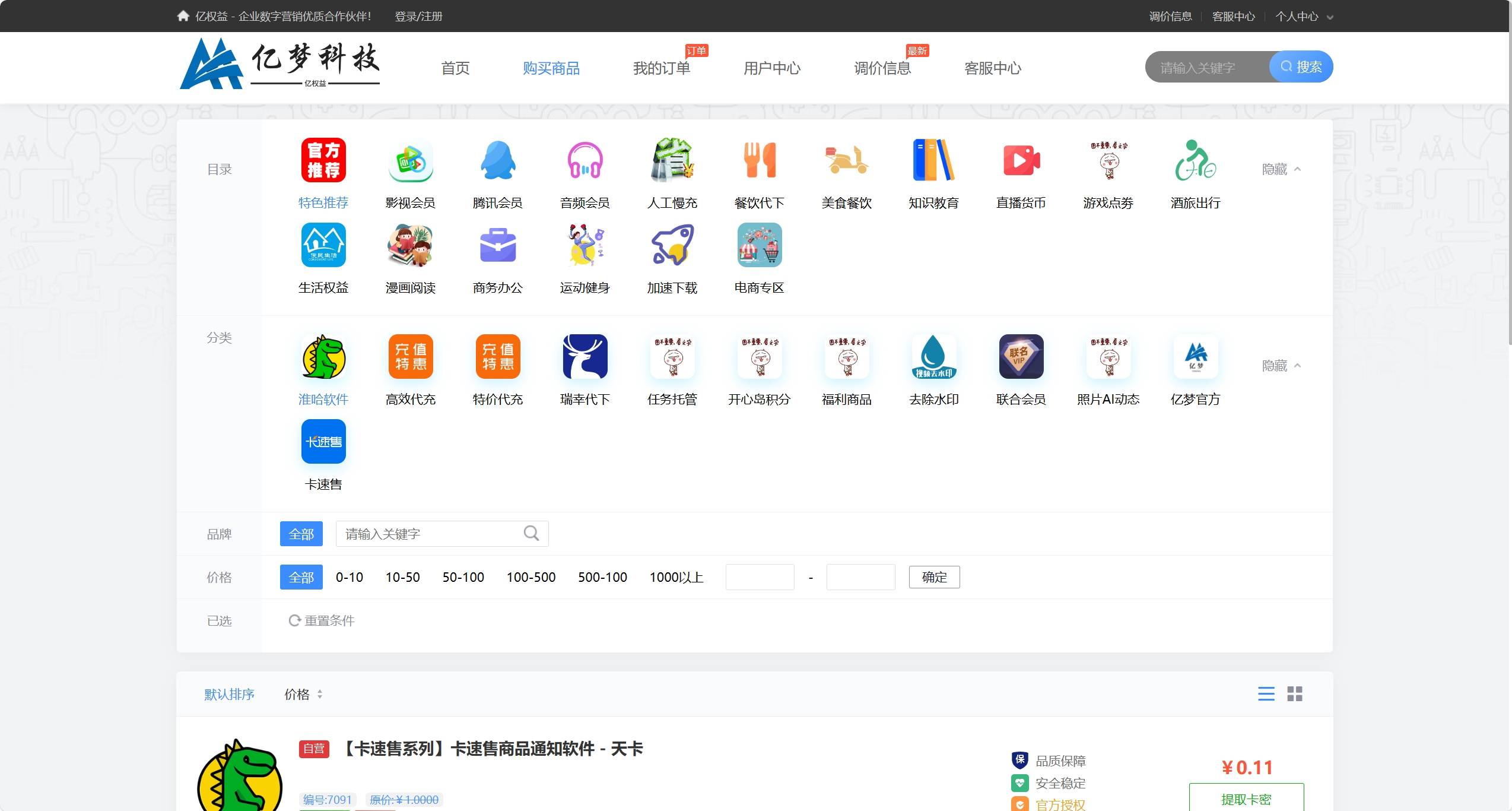Click the blue 搜索 button
The width and height of the screenshot is (1512, 811).
click(x=1301, y=67)
